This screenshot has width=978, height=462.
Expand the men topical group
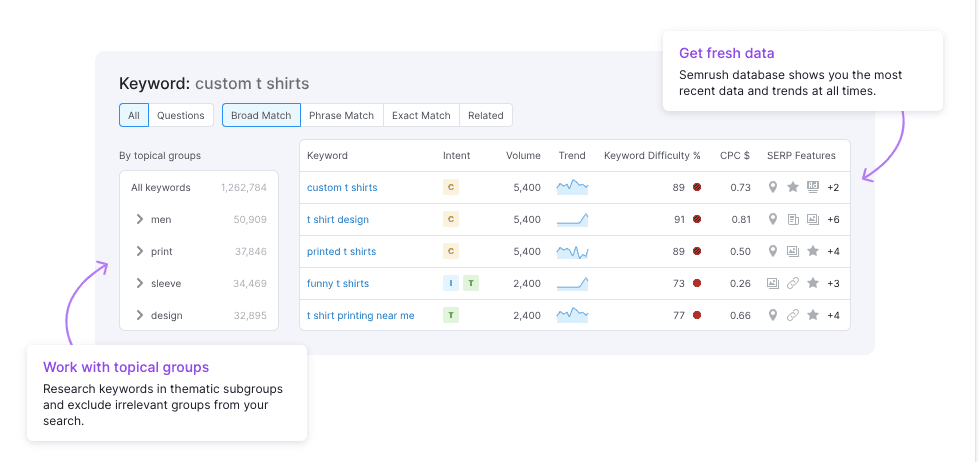140,219
